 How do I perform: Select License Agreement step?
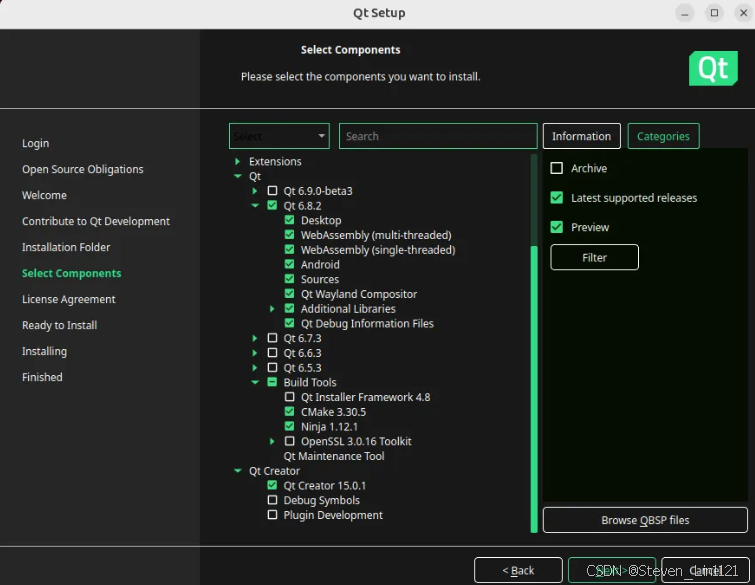coord(69,299)
